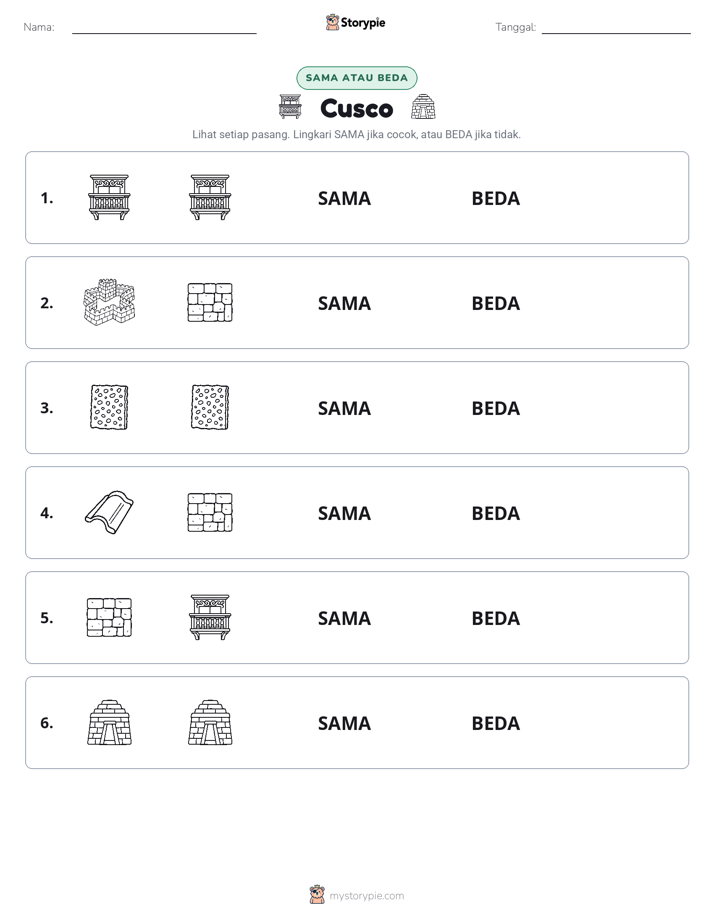Choose BEDA for question 4
The width and height of the screenshot is (714, 924).
click(495, 513)
